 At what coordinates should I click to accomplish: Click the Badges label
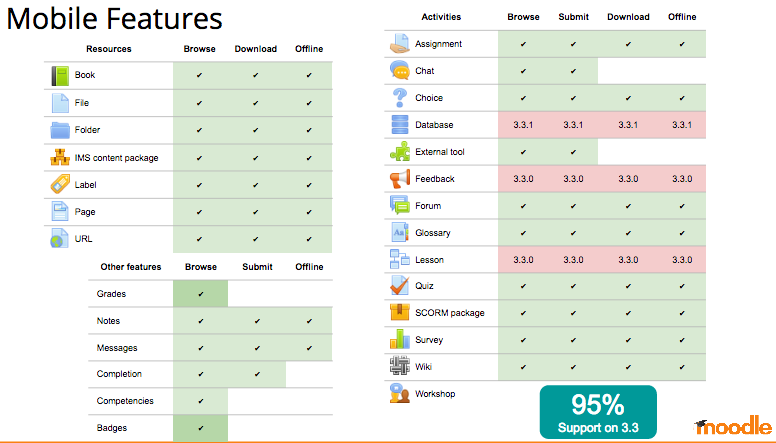(112, 428)
